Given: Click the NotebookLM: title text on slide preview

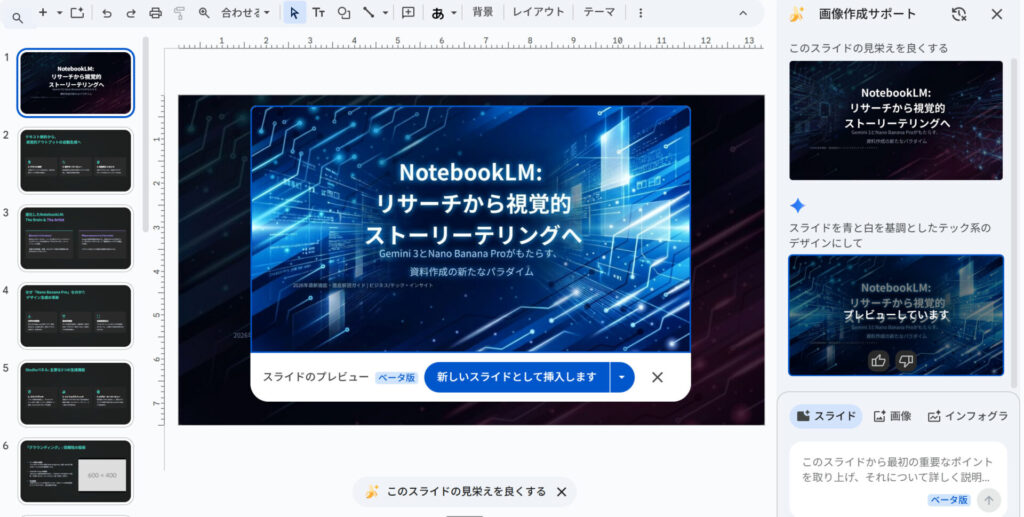Looking at the screenshot, I should (x=470, y=172).
